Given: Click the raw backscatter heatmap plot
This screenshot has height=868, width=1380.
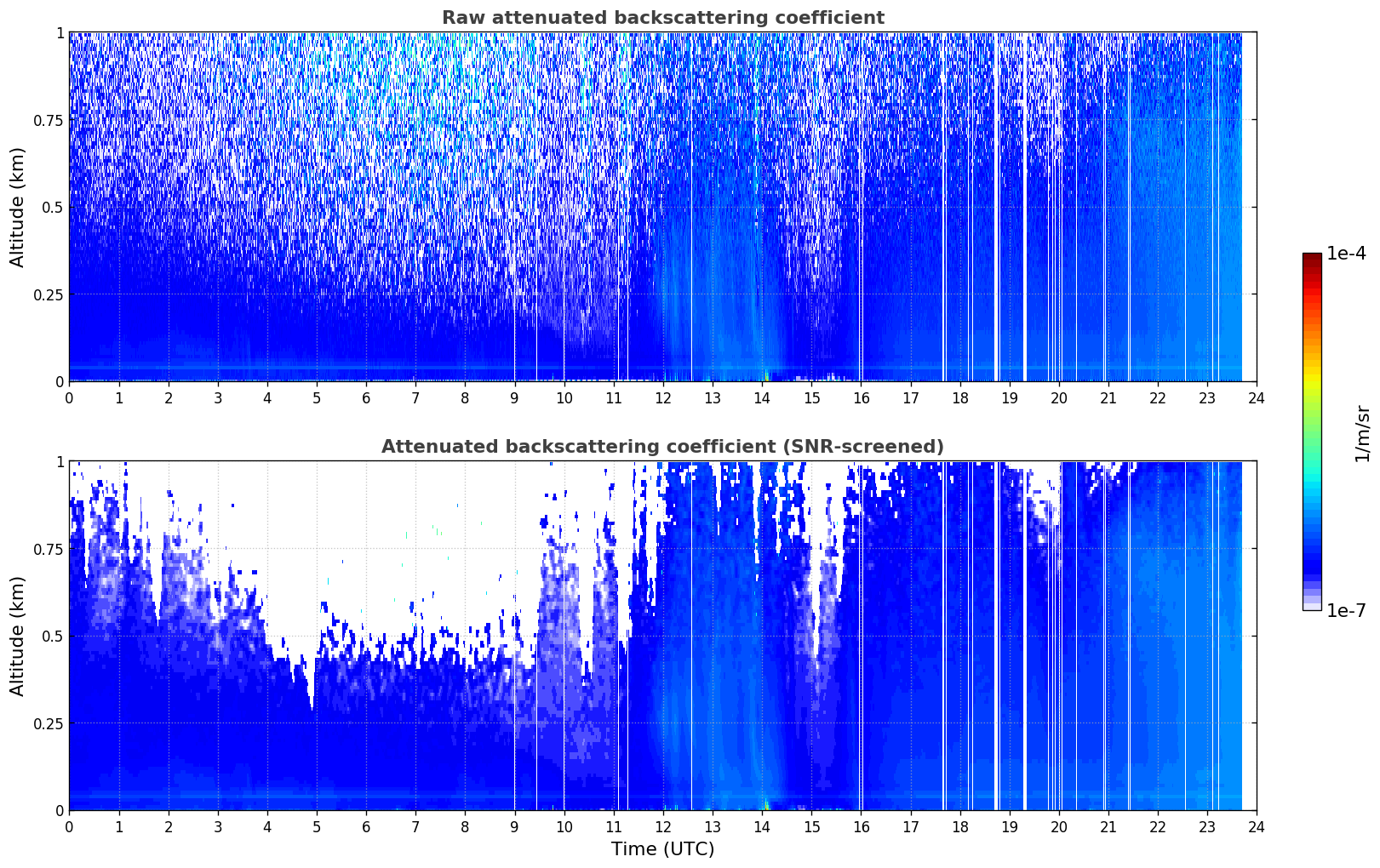Looking at the screenshot, I should (x=662, y=207).
